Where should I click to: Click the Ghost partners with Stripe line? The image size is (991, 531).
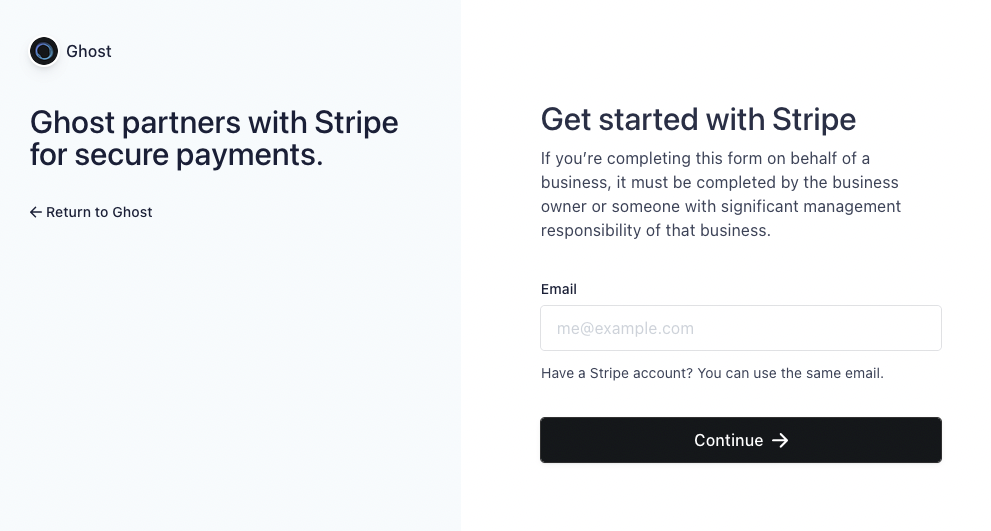(x=214, y=122)
